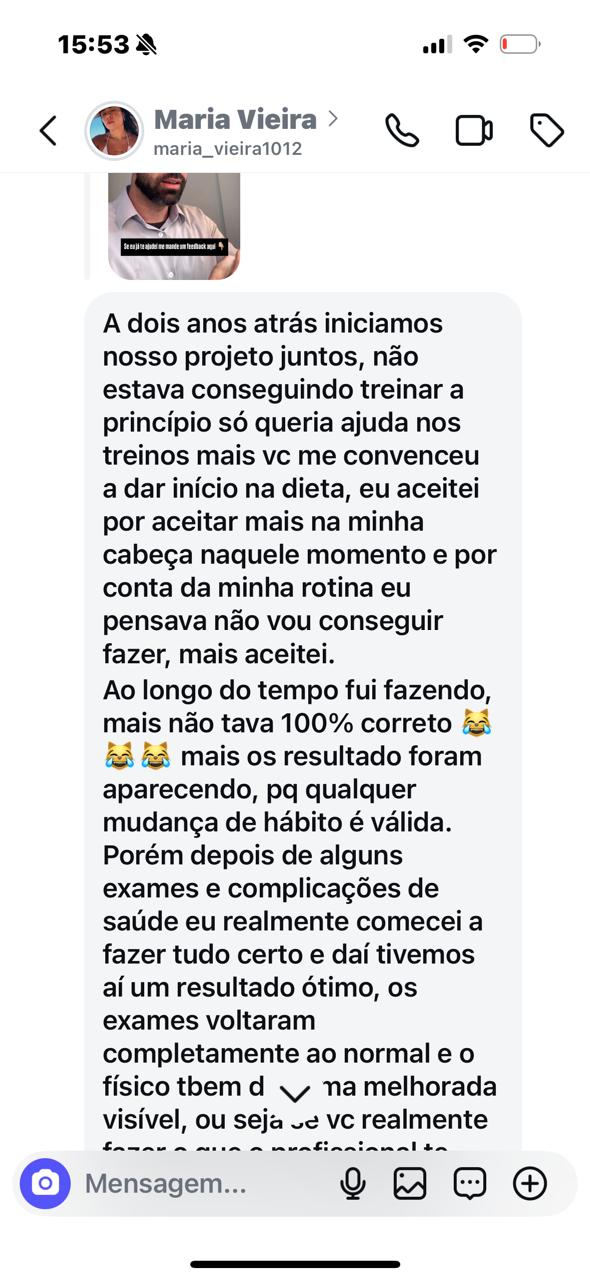Start a video call with Maria Vieira

tap(474, 131)
